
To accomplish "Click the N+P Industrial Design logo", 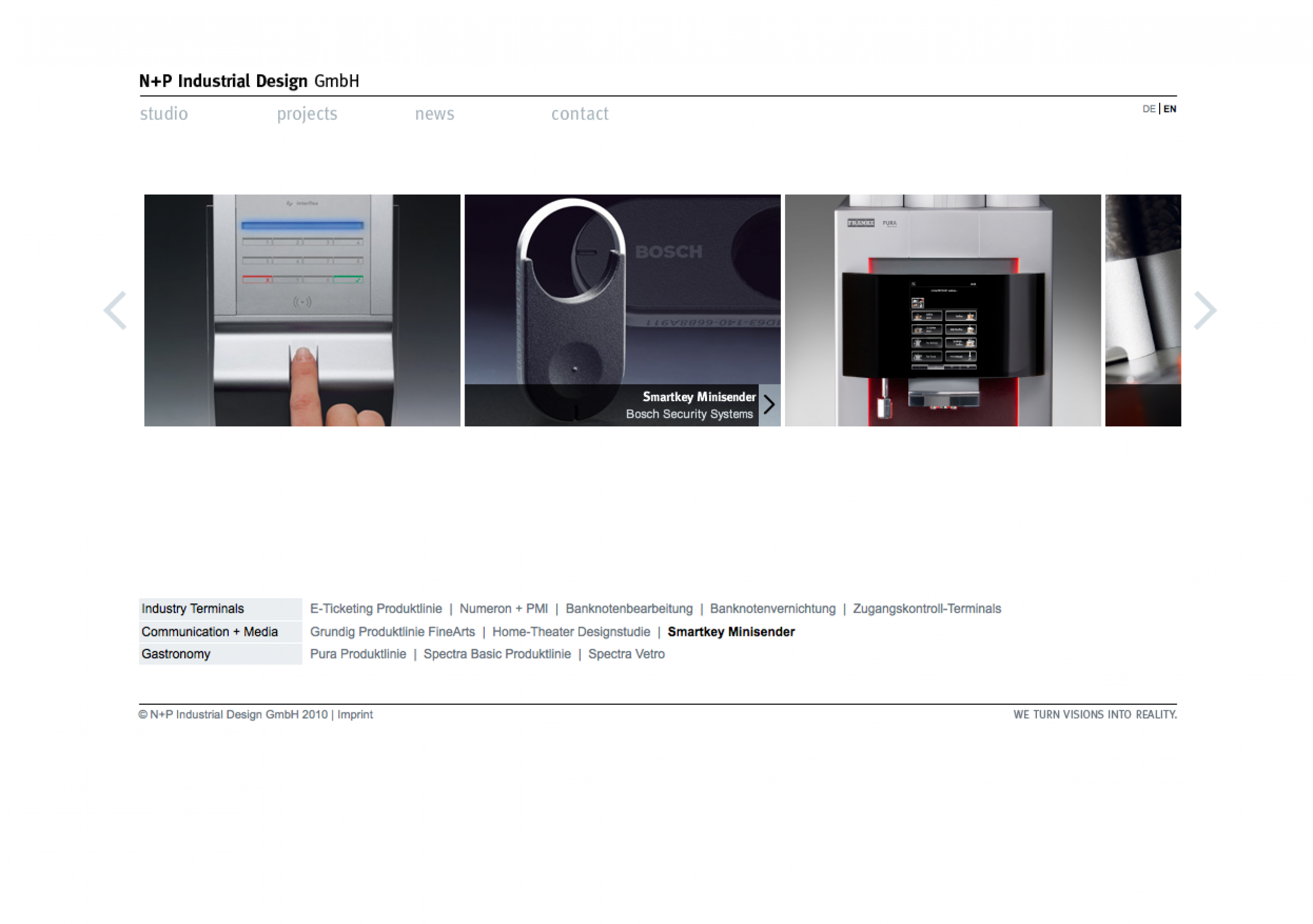I will [249, 81].
